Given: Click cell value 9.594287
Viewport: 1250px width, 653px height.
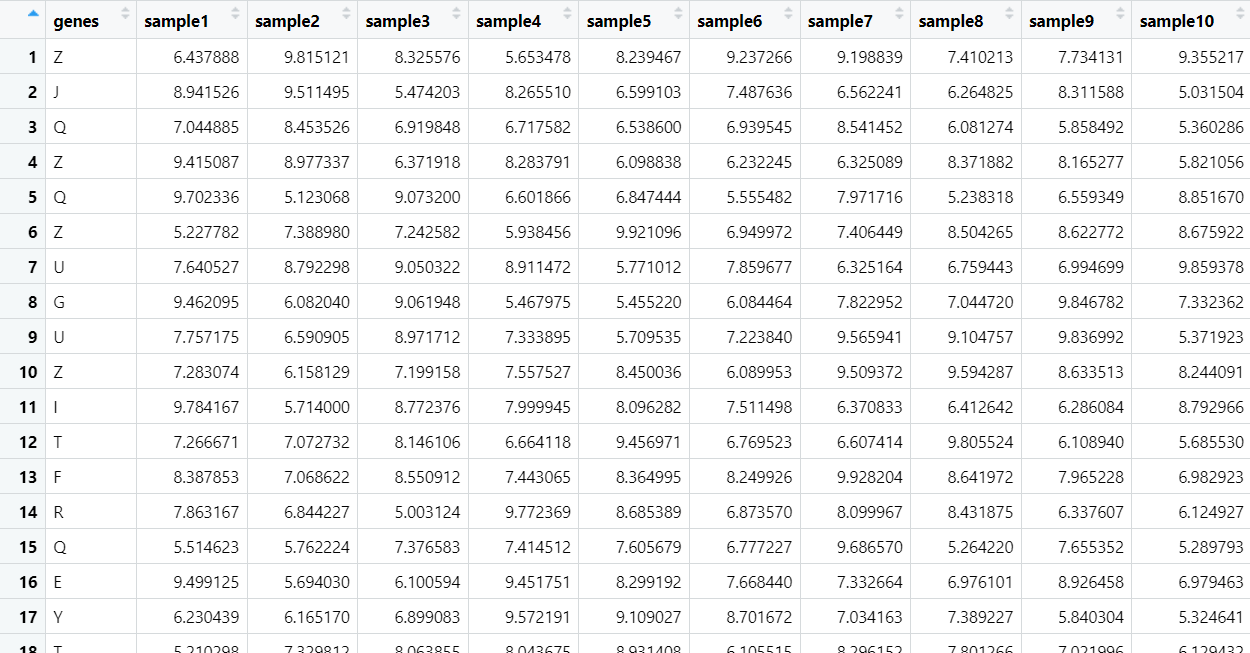Looking at the screenshot, I should click(x=980, y=372).
